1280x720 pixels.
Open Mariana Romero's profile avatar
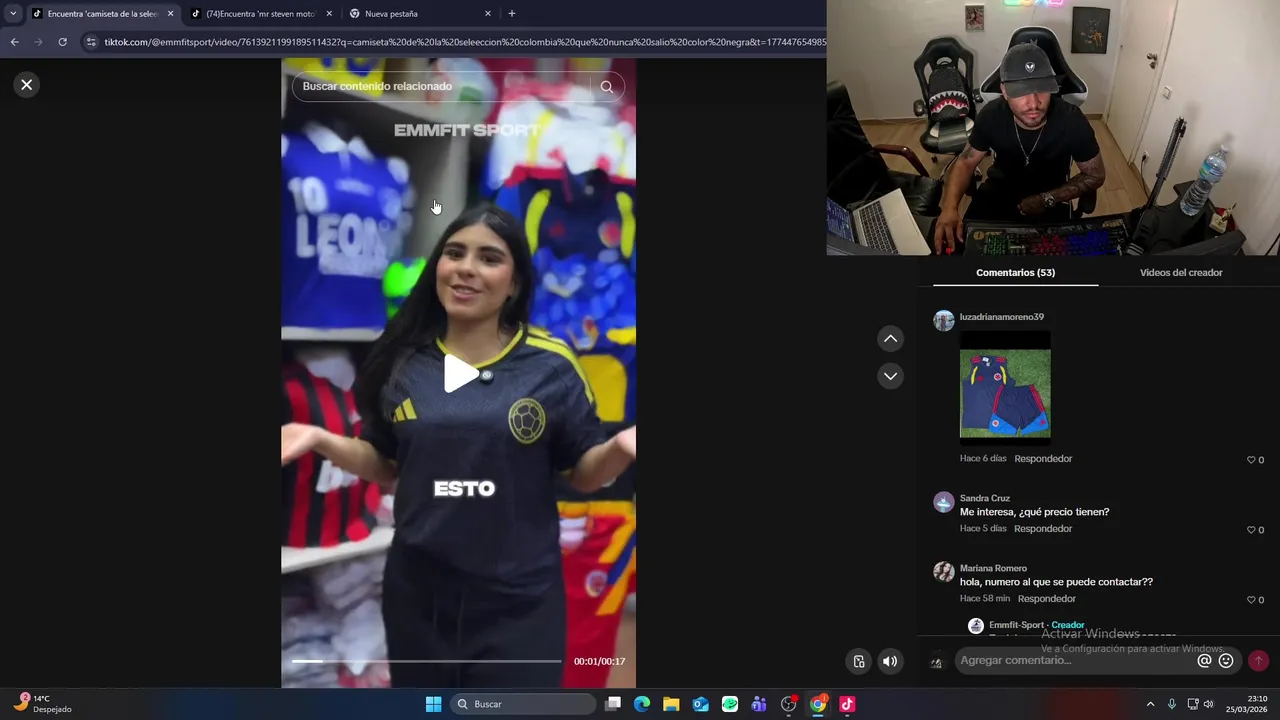point(944,572)
